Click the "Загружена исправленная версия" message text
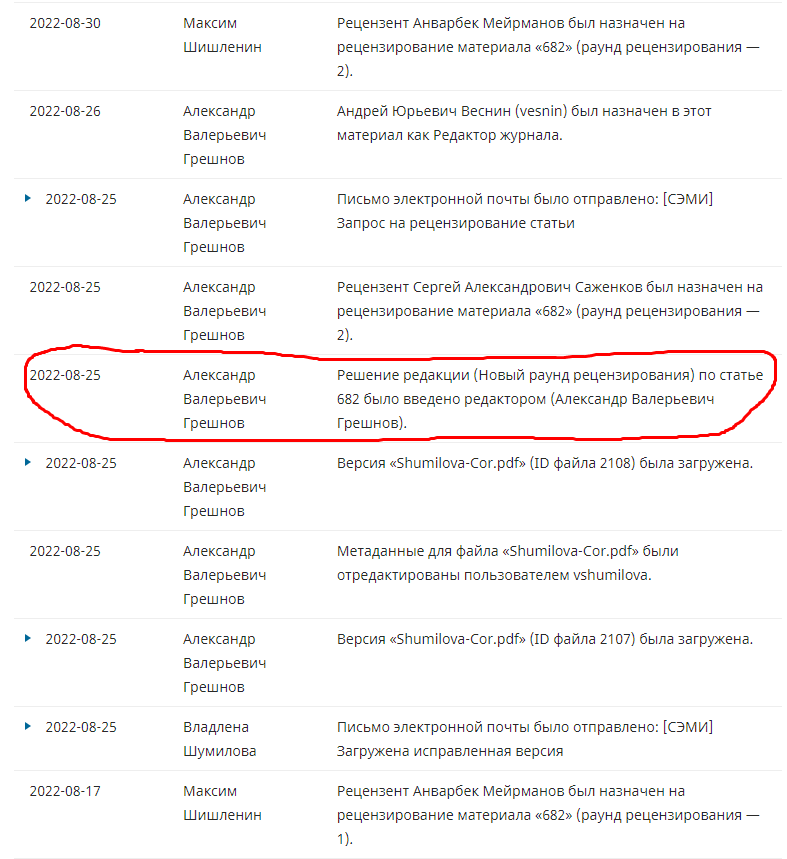The height and width of the screenshot is (859, 787). tap(450, 751)
